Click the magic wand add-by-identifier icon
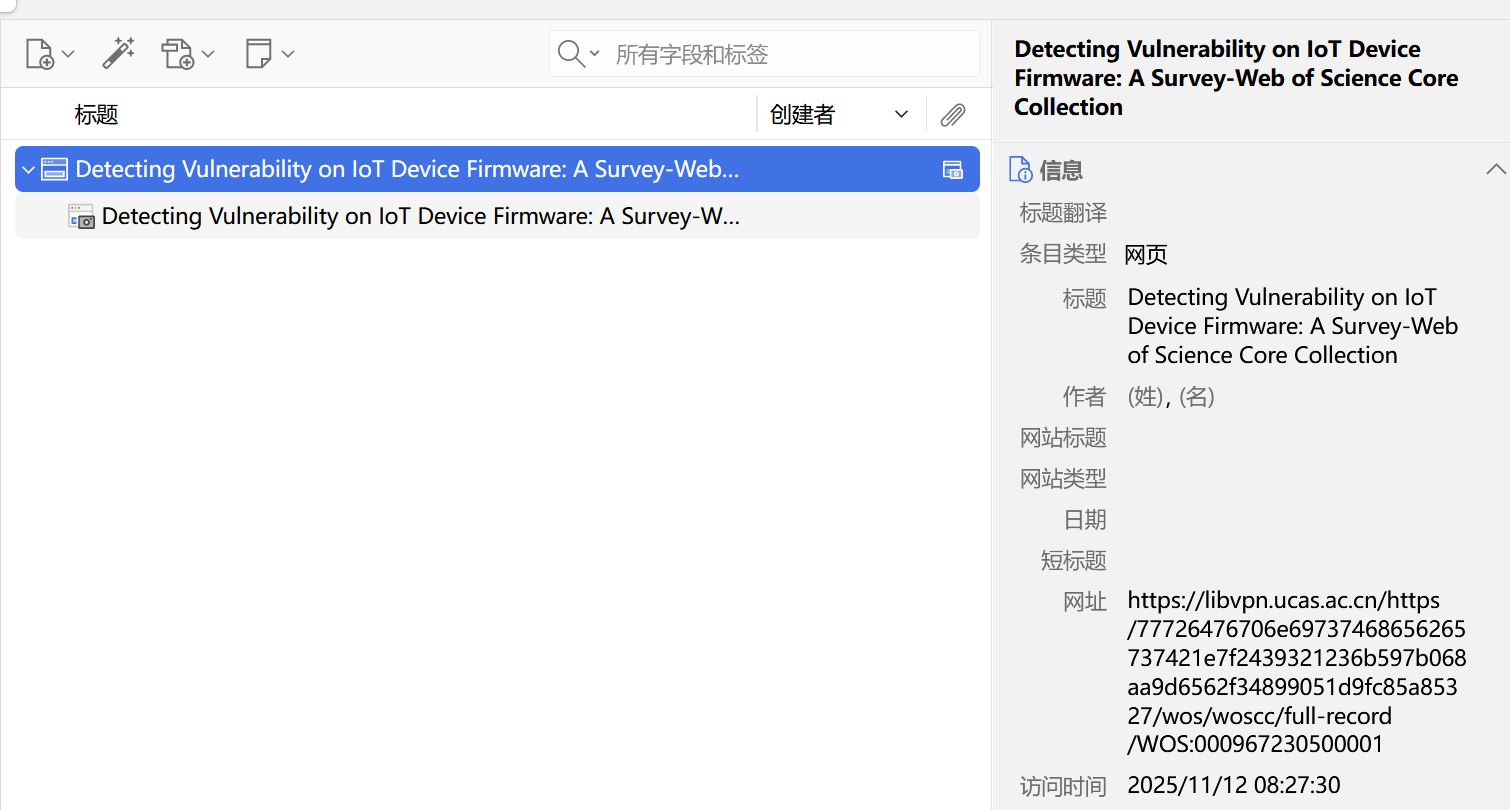The width and height of the screenshot is (1510, 810). (x=118, y=54)
